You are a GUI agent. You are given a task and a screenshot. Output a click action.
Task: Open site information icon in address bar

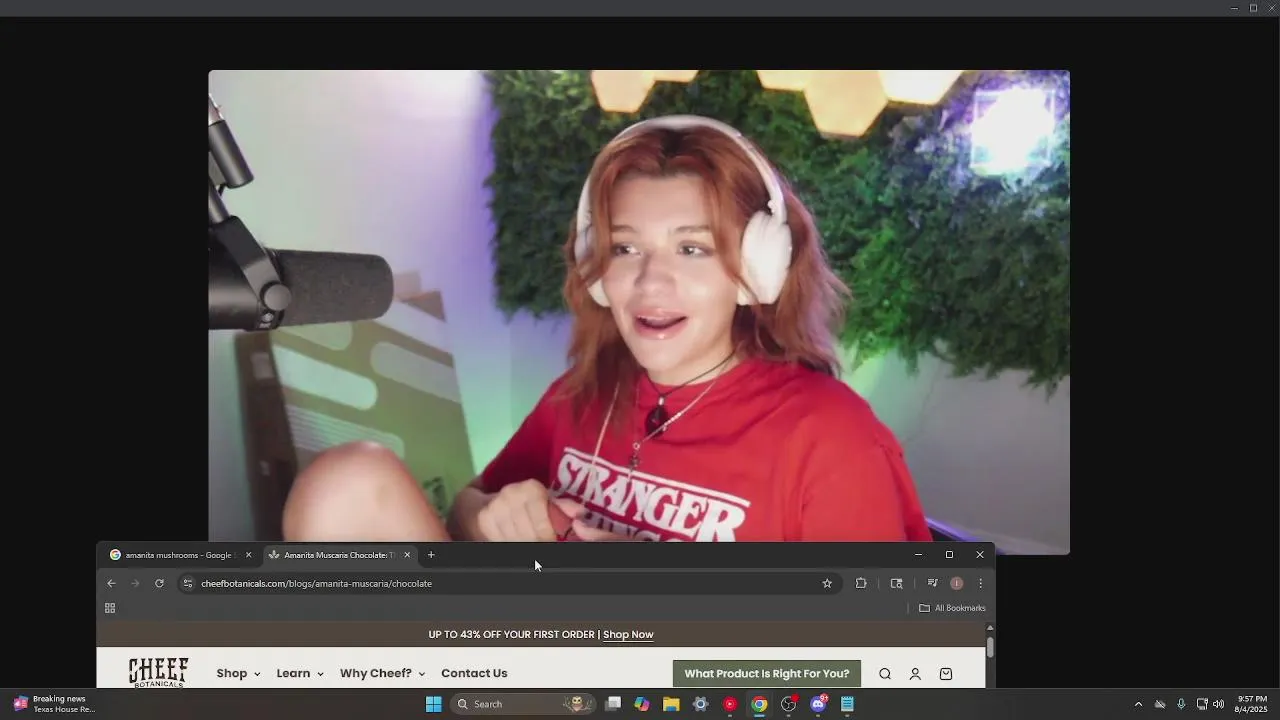pyautogui.click(x=187, y=583)
